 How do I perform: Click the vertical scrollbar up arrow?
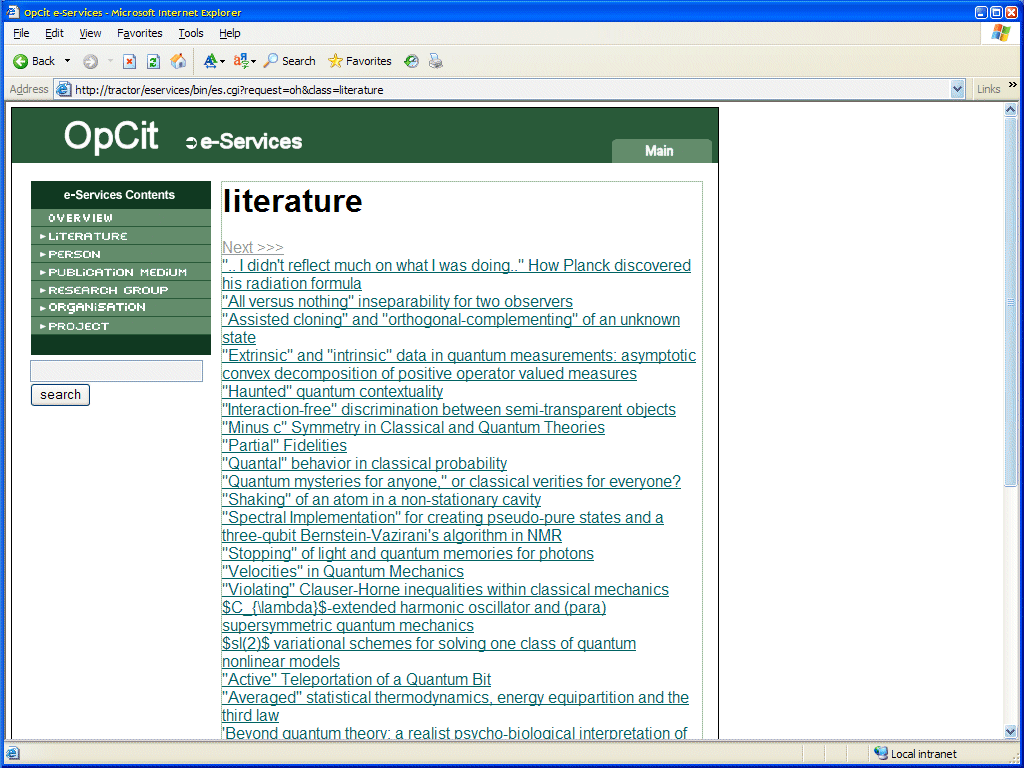[x=1010, y=110]
